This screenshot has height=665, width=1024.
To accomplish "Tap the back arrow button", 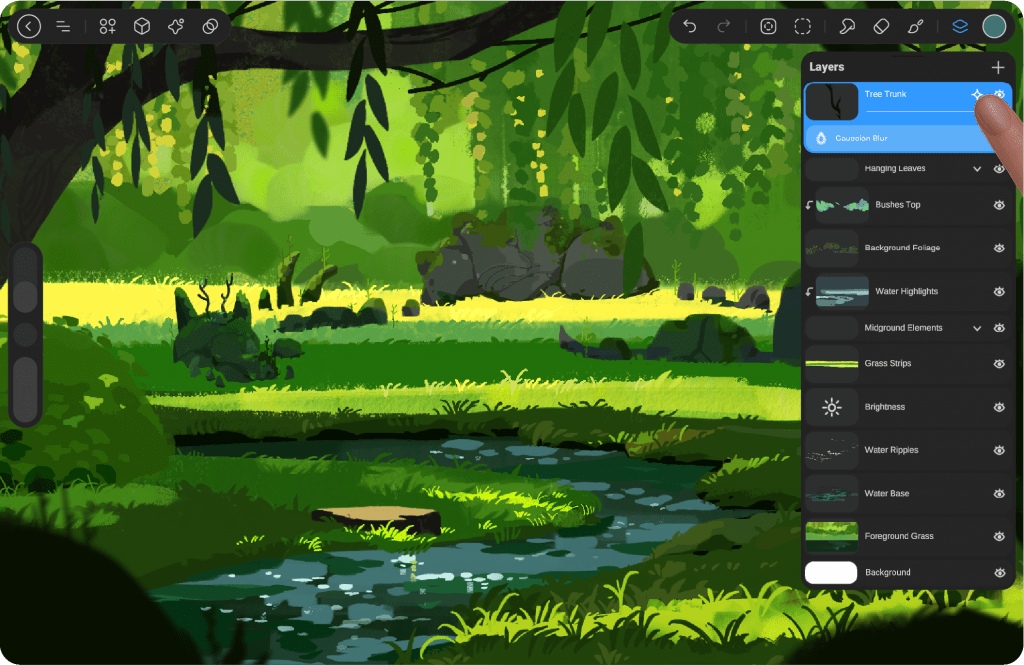I will pyautogui.click(x=29, y=27).
